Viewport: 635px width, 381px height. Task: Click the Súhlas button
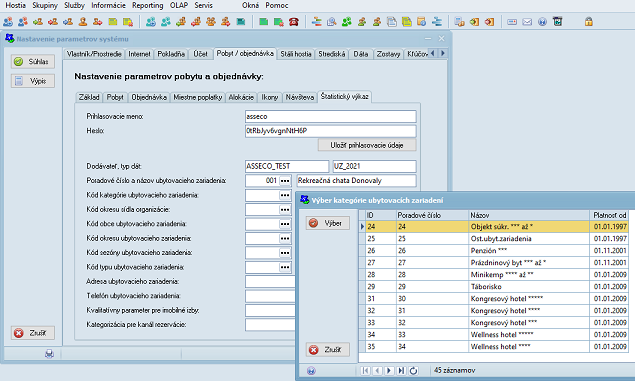33,62
